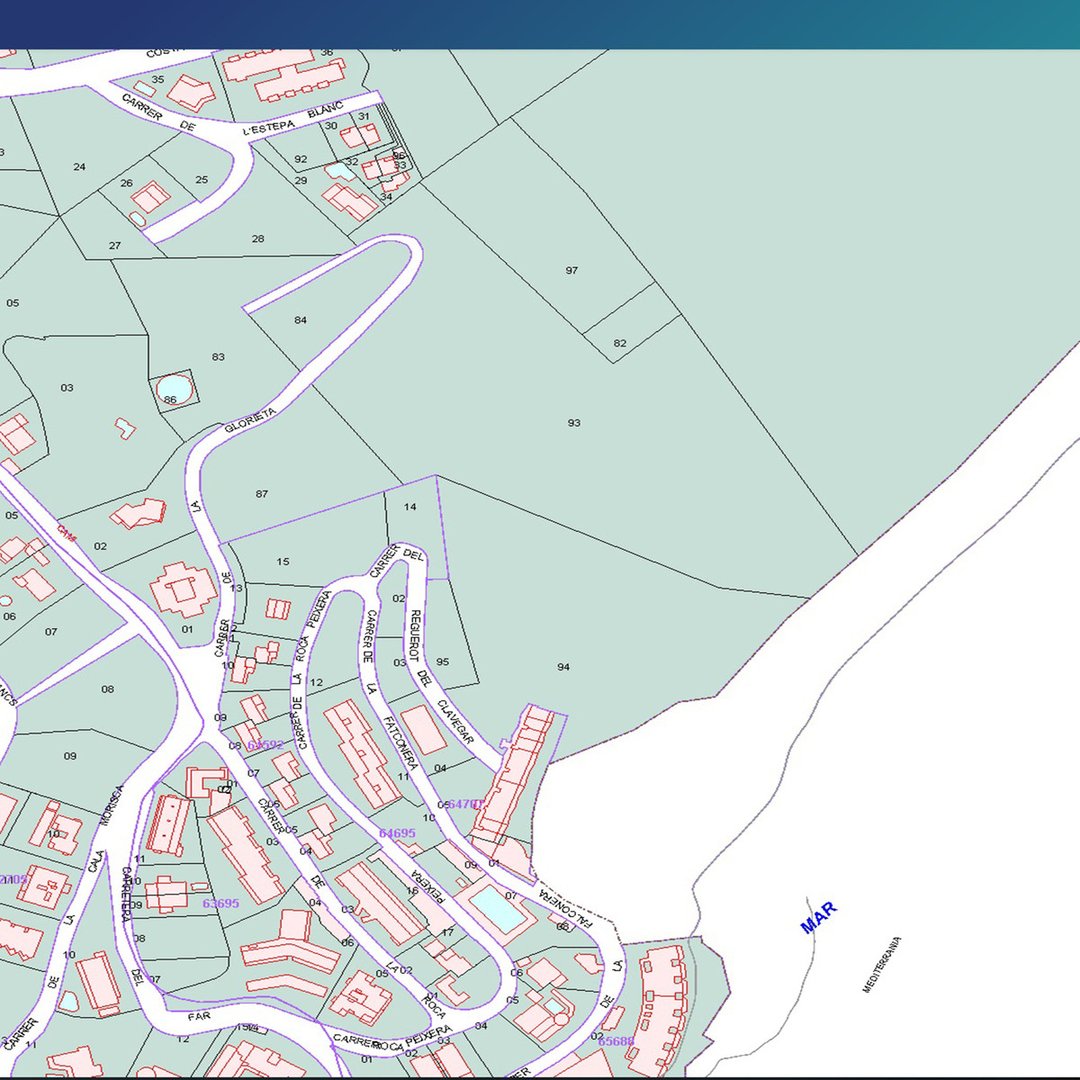Screen dimensions: 1080x1080
Task: Select parcel 87 beside Glorieta road
Action: click(x=262, y=494)
